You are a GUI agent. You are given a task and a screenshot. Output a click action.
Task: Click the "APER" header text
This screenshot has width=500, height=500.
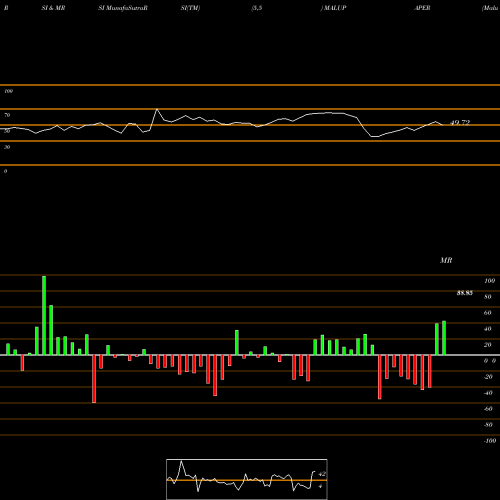pos(422,8)
